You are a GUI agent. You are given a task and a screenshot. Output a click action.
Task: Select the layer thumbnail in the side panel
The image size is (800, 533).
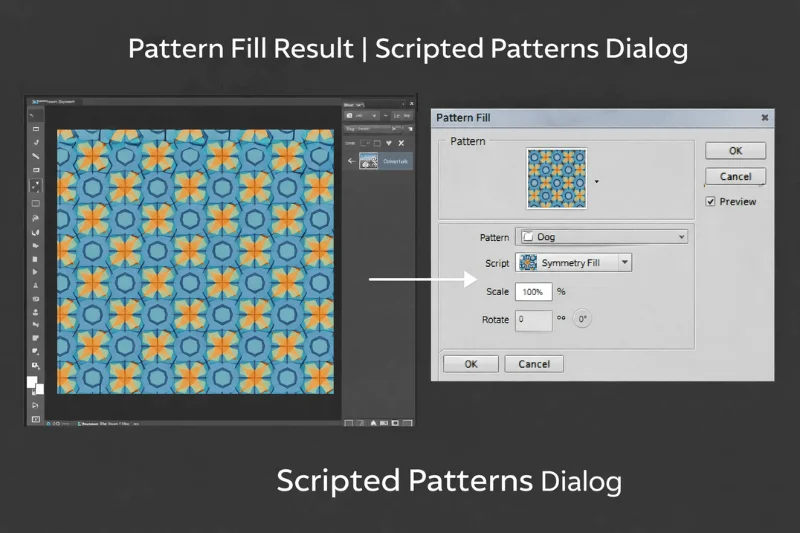pyautogui.click(x=368, y=161)
